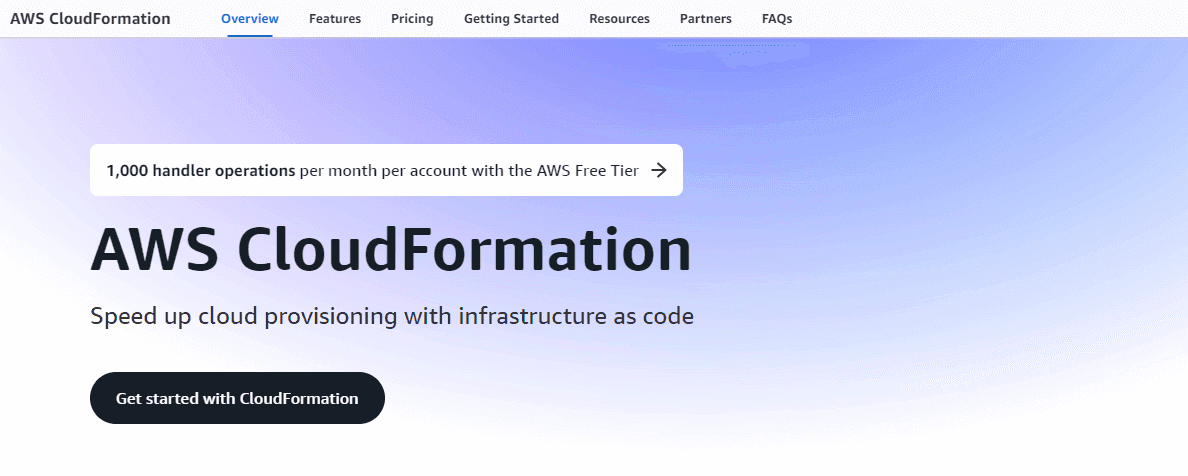
Task: Open the Getting Started tab
Action: click(x=511, y=19)
